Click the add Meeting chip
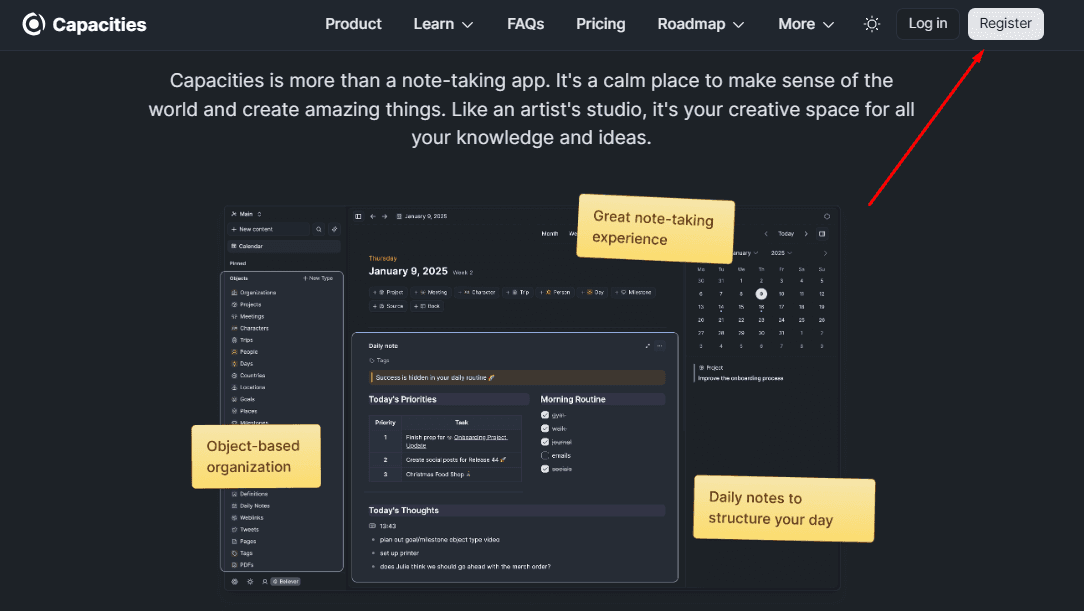 [x=431, y=292]
